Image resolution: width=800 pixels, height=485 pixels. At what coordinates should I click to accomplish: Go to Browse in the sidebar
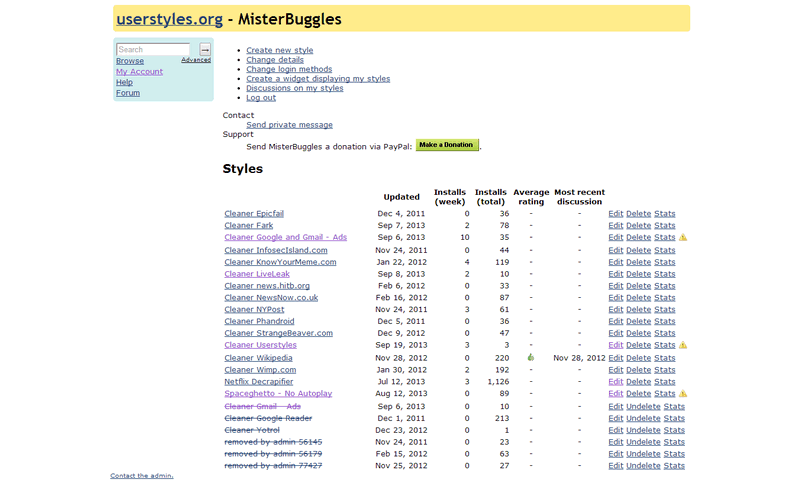[x=130, y=61]
